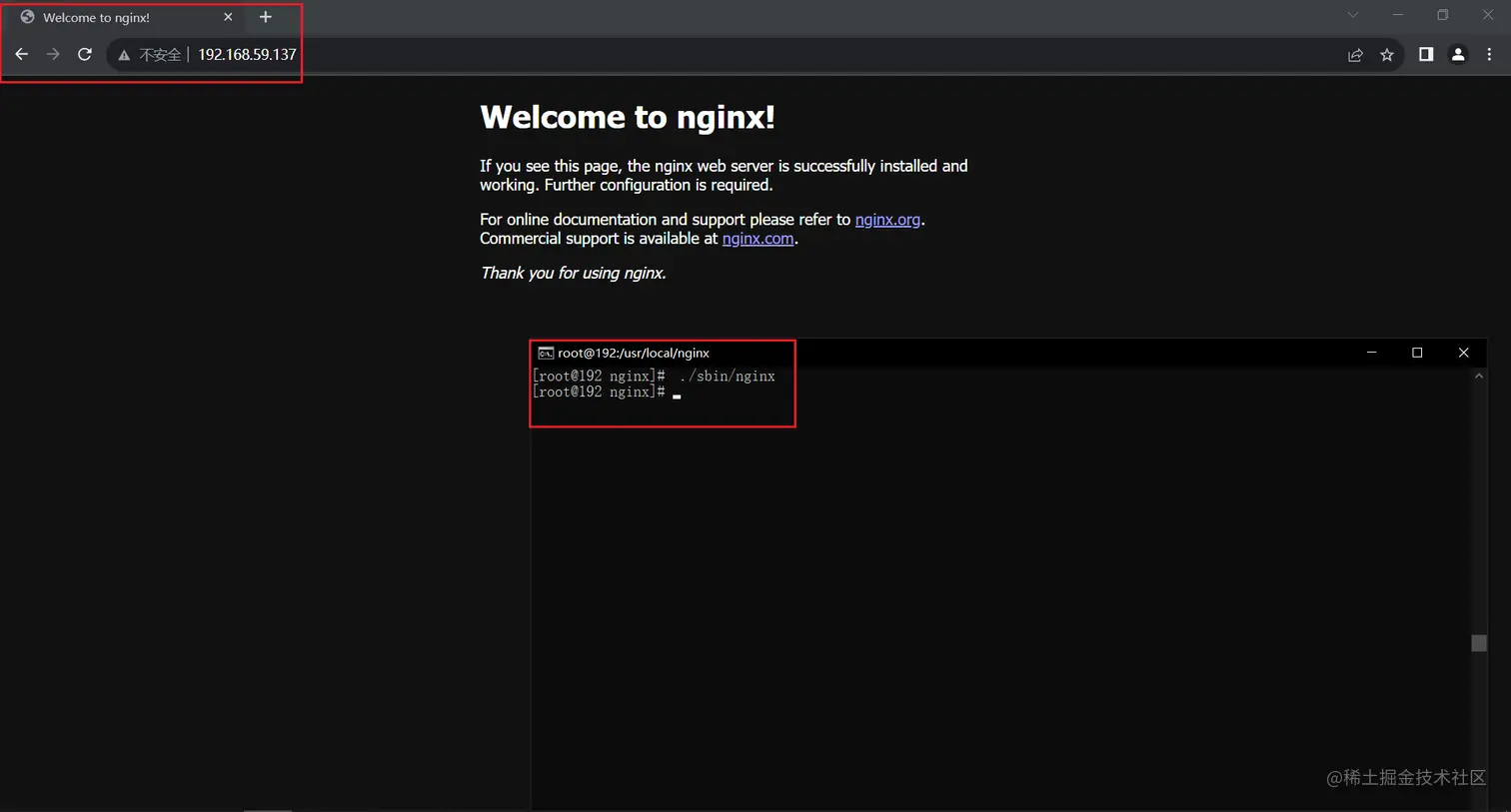Open a new browser tab
The image size is (1511, 812).
(x=265, y=17)
